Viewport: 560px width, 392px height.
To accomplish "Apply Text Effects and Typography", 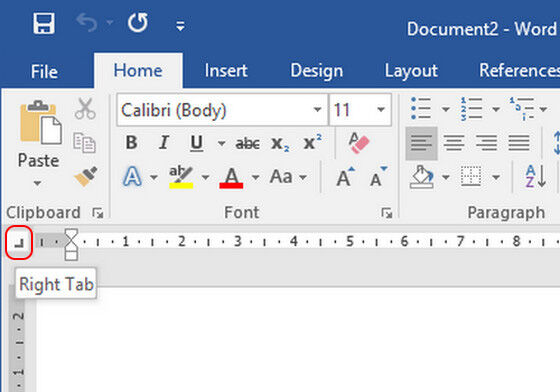I will click(132, 177).
